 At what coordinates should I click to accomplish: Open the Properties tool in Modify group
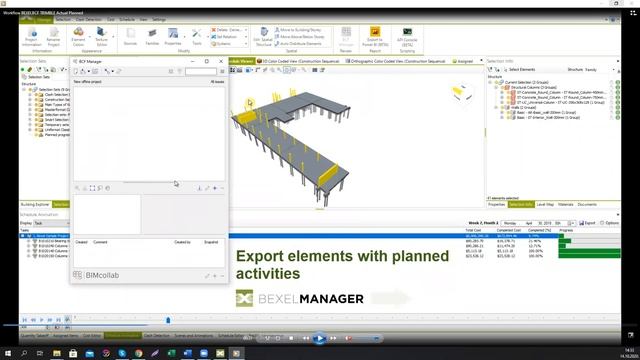[x=173, y=37]
